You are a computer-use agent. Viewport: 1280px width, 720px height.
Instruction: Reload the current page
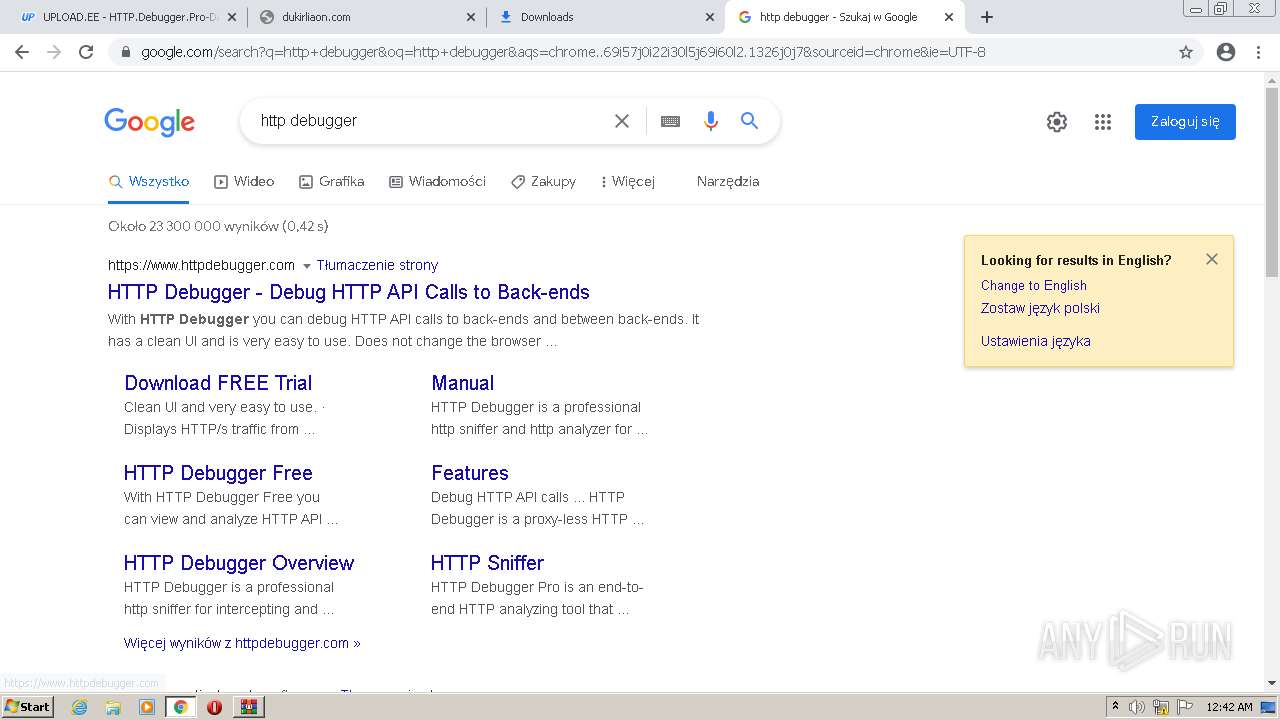click(86, 52)
